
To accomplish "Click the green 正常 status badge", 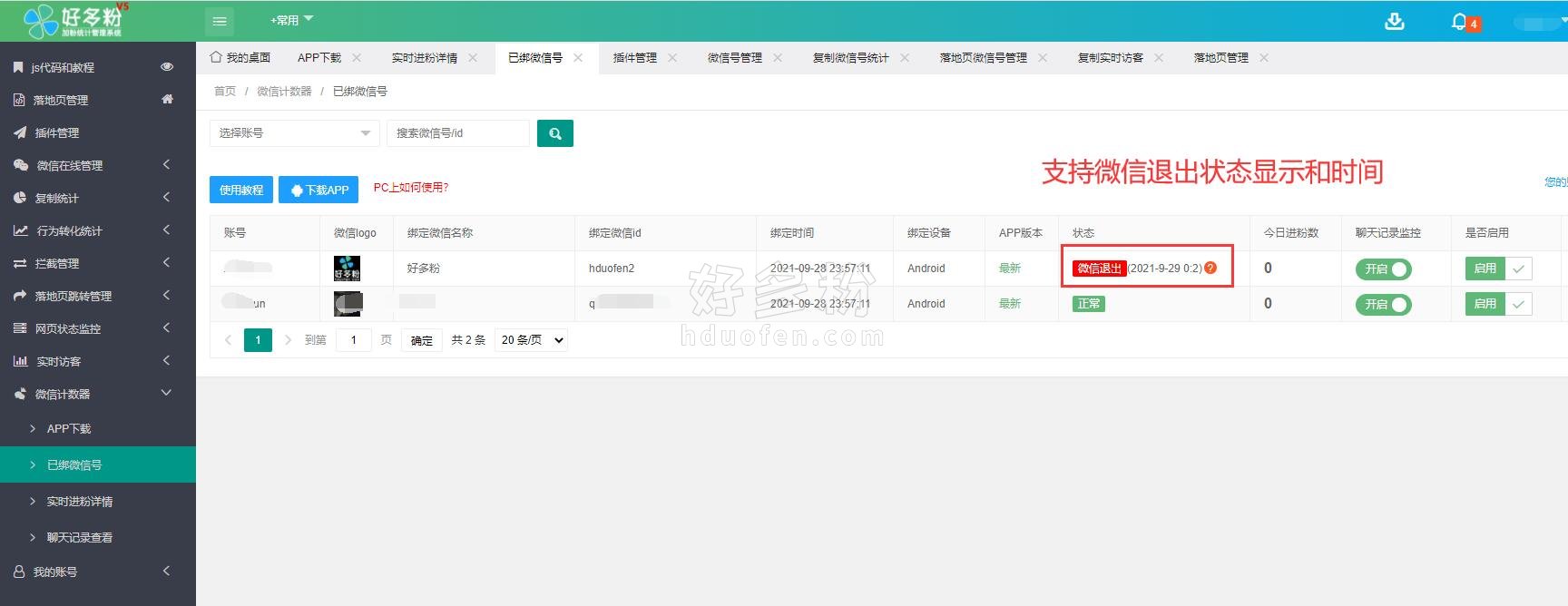I will (1089, 304).
